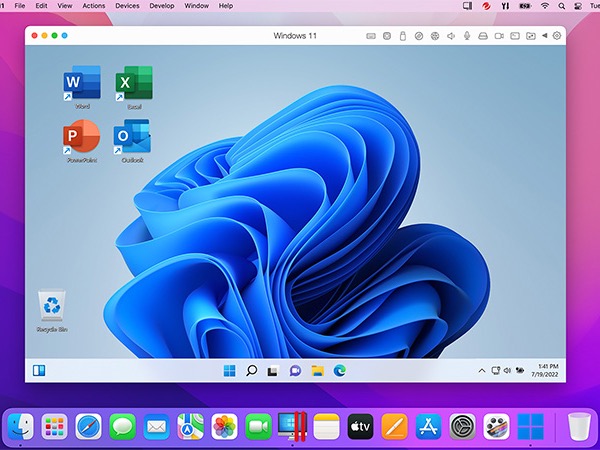
Task: Click the Parallels Desktop icon in Dock
Action: (292, 426)
